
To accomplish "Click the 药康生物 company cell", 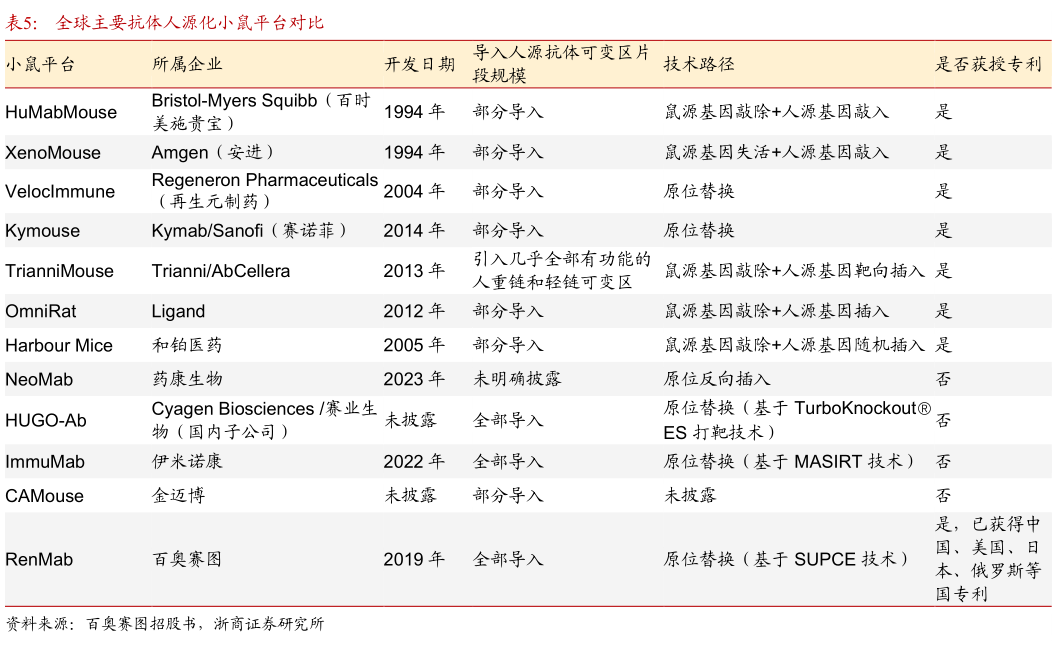I will click(187, 379).
